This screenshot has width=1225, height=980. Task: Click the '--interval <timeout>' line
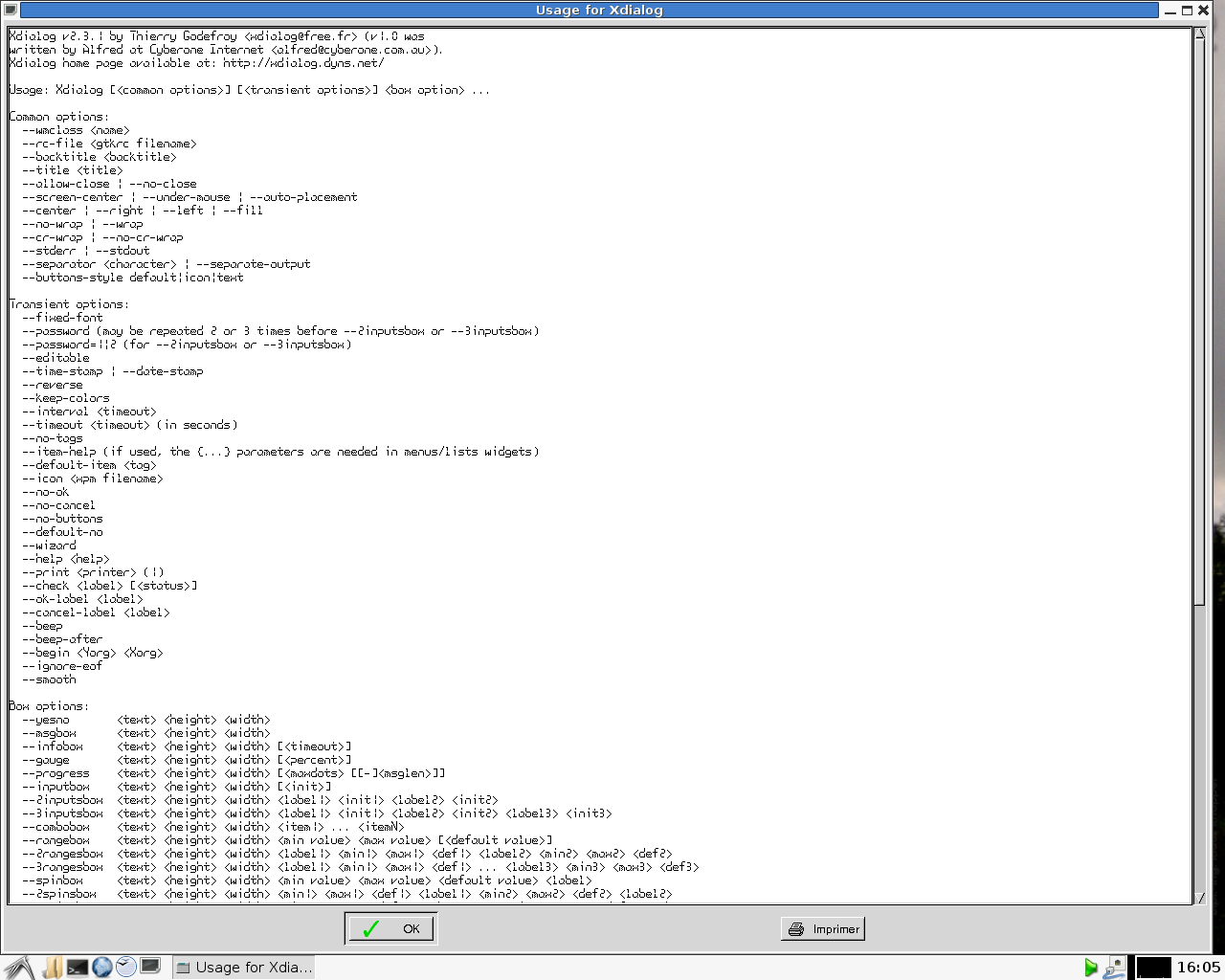coord(89,412)
